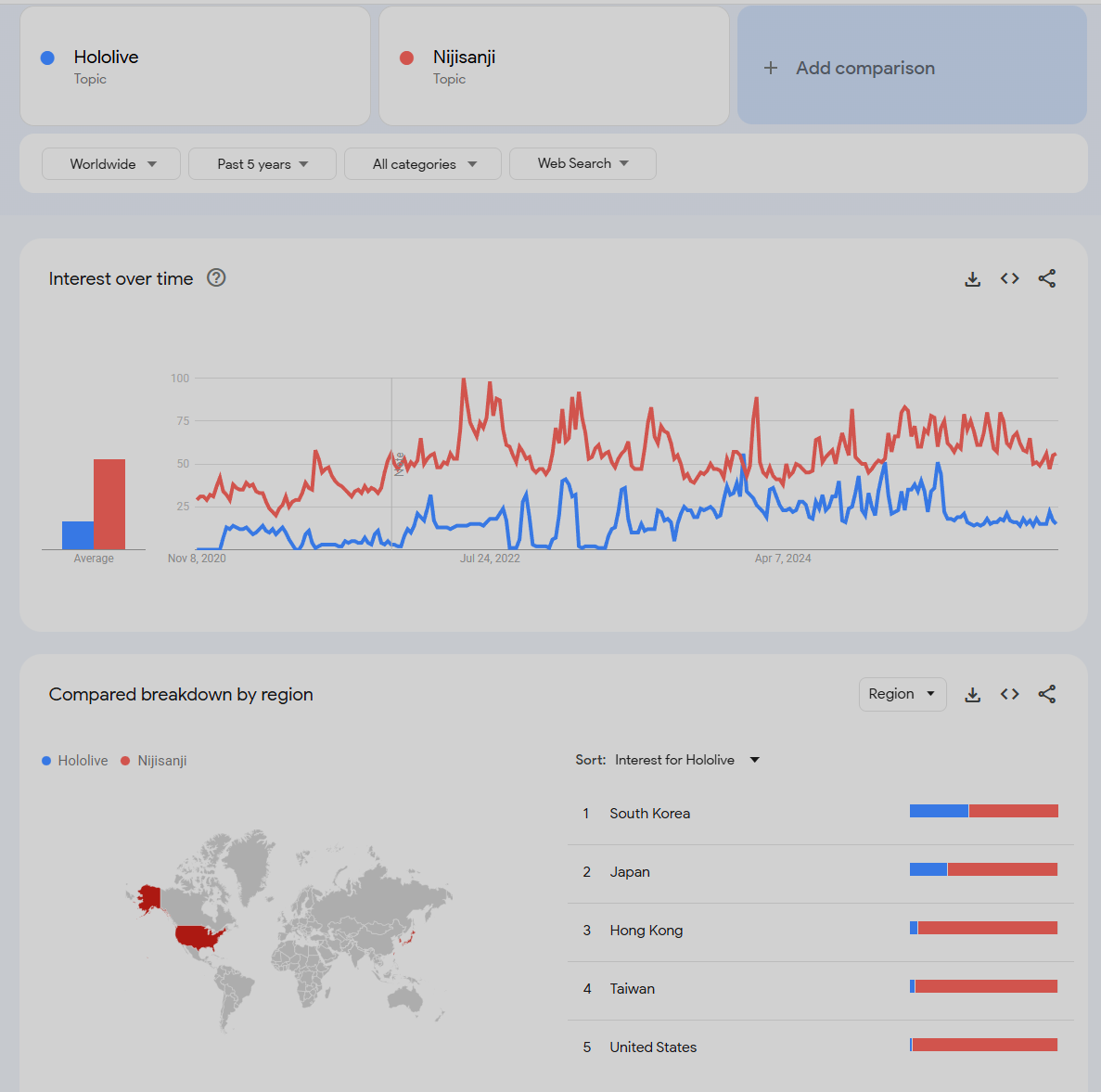Open the Japan region entry
The width and height of the screenshot is (1101, 1092).
630,872
